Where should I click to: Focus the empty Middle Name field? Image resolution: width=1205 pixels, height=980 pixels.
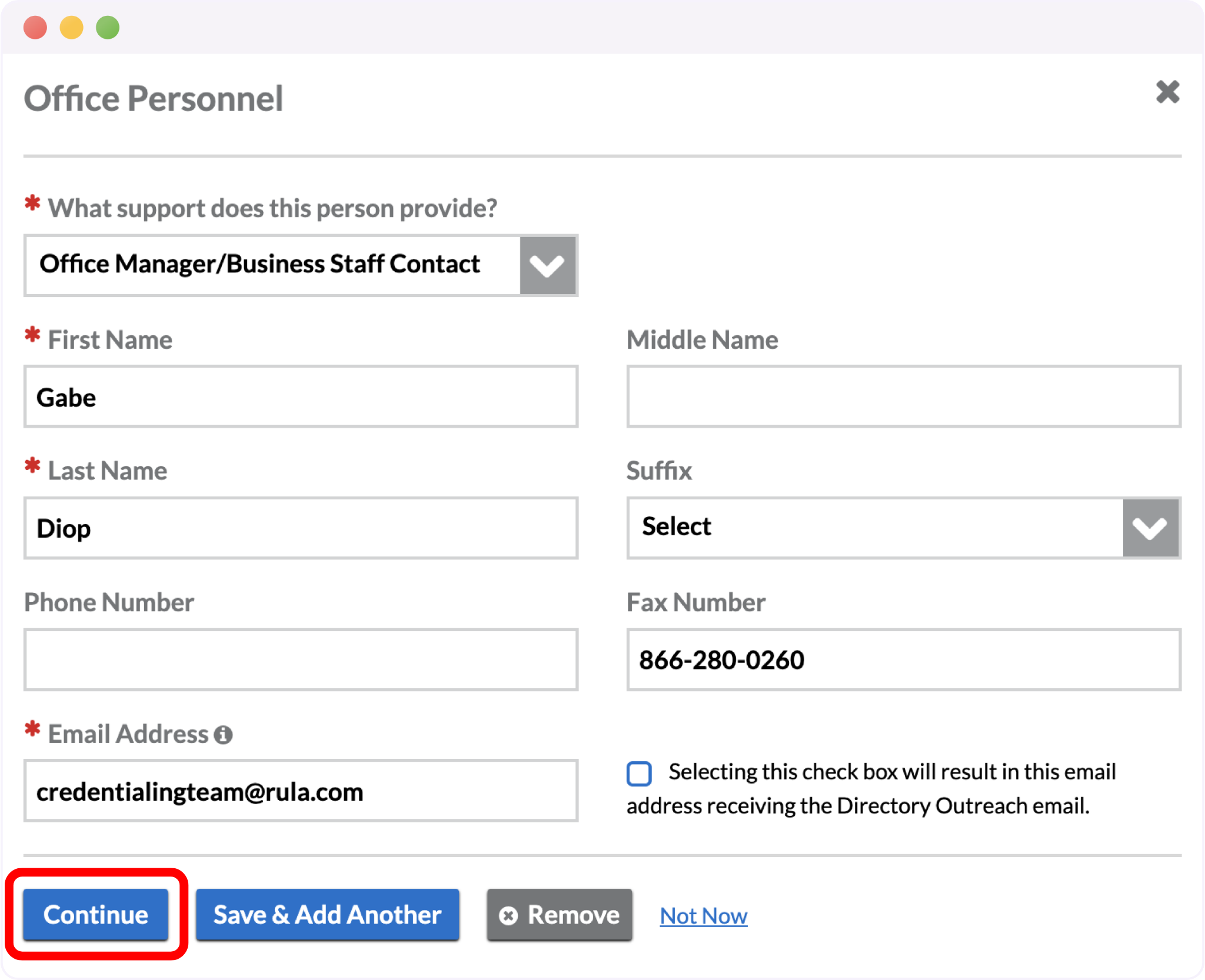tap(903, 397)
